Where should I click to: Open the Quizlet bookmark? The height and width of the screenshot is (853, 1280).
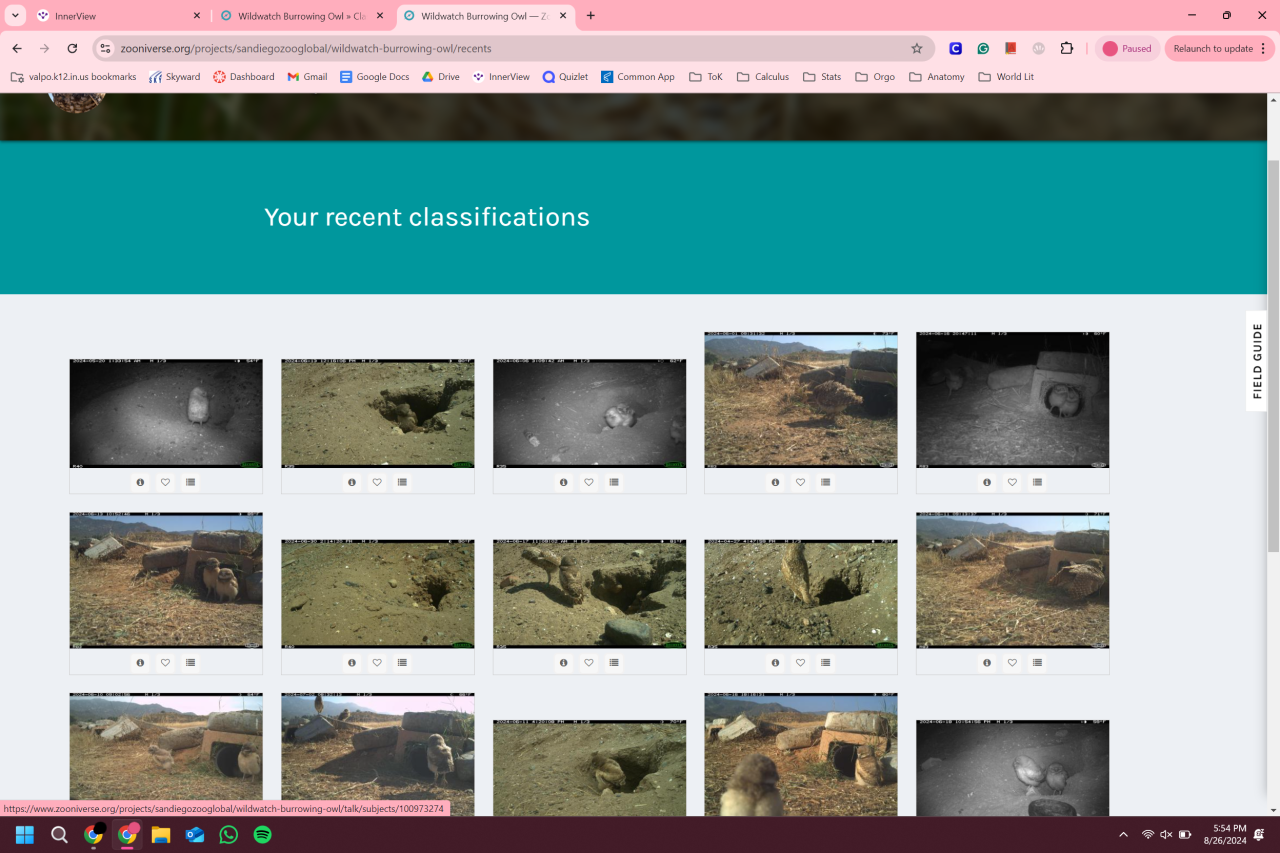coord(565,77)
